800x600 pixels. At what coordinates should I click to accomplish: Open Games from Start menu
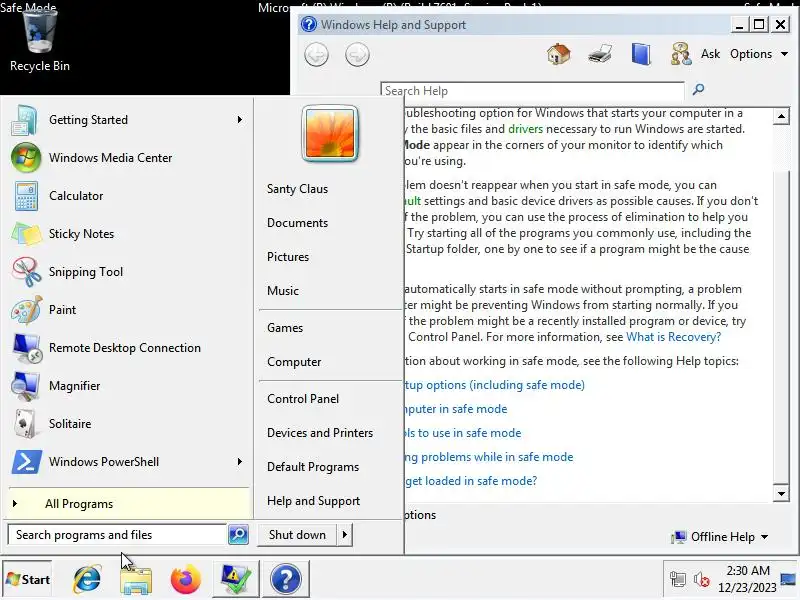285,328
